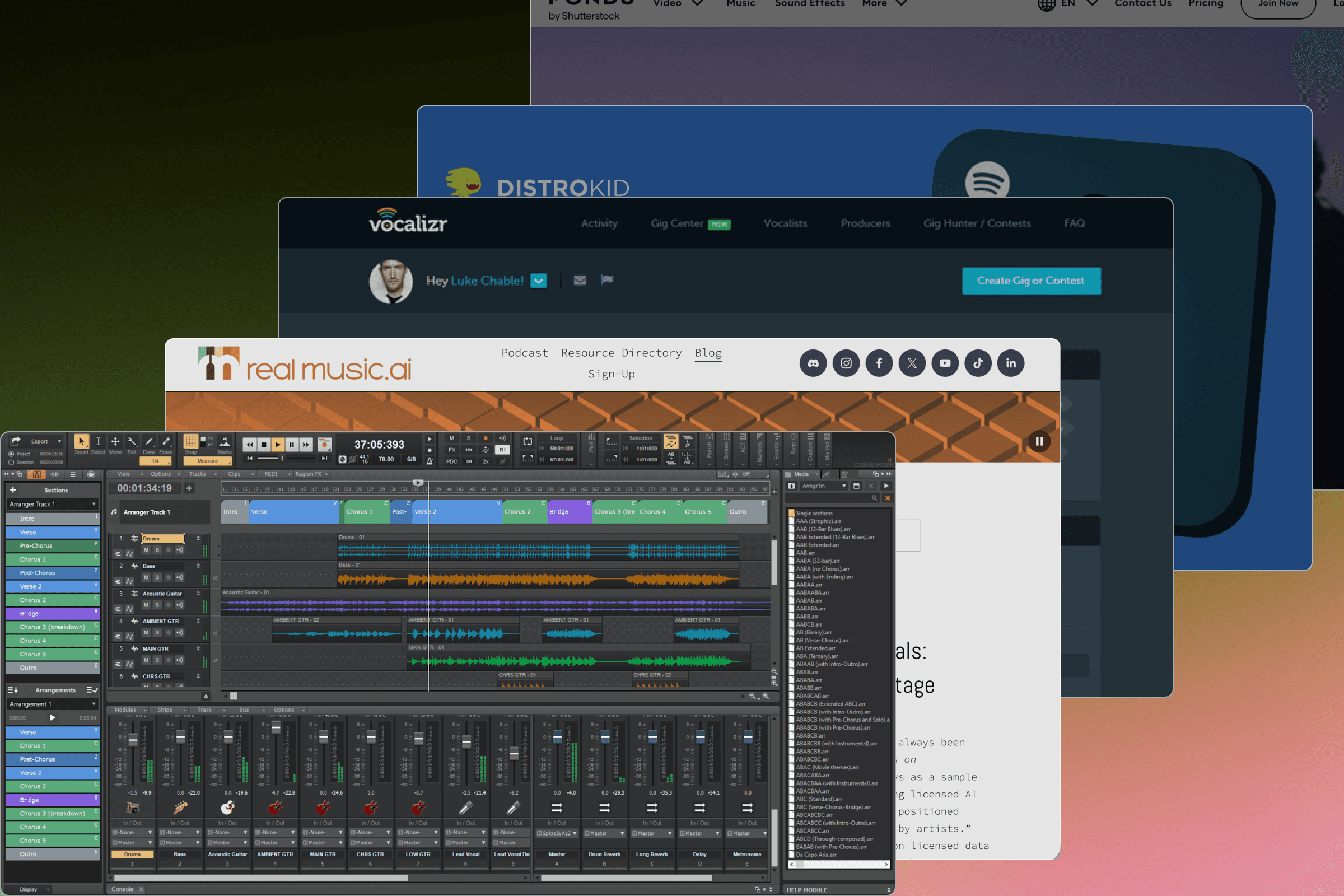Viewport: 1344px width, 896px height.
Task: Click the Bass channel volume fader
Action: 180,737
